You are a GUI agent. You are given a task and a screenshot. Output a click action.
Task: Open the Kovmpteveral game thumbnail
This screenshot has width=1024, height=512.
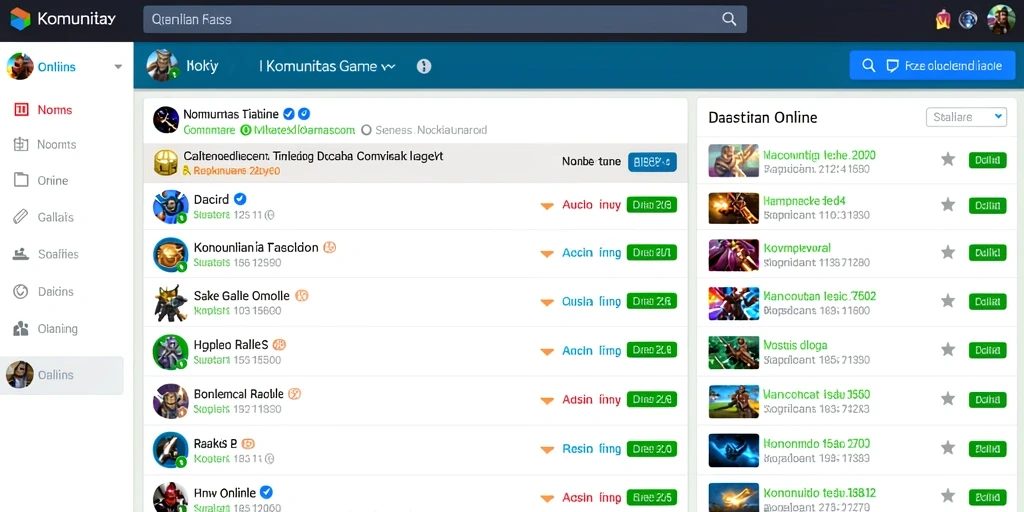click(x=733, y=255)
